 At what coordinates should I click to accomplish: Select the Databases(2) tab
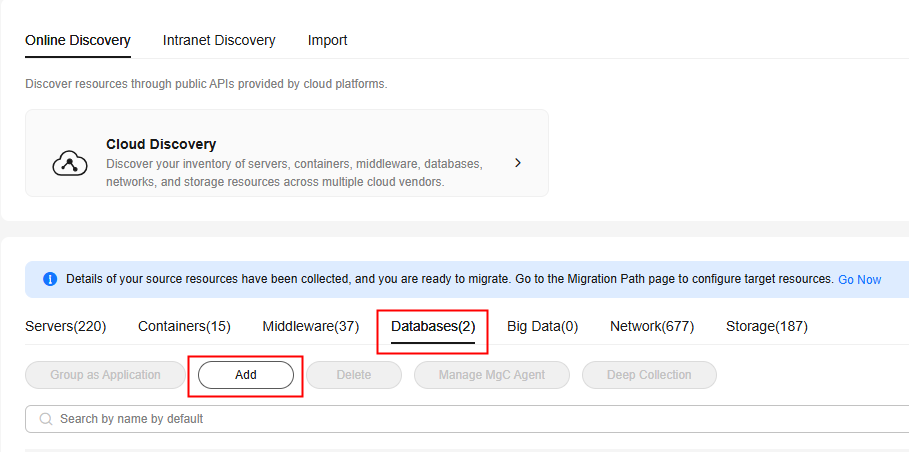point(433,327)
